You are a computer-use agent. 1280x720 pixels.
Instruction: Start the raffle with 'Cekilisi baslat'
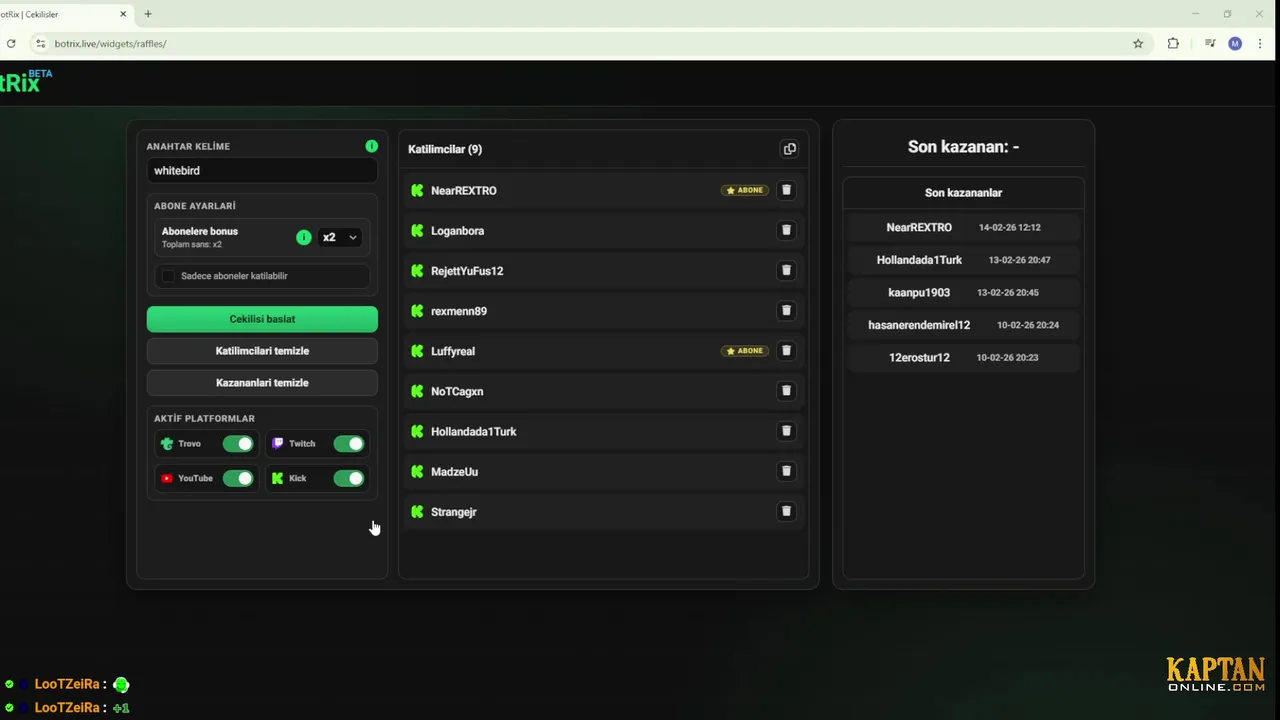[262, 319]
